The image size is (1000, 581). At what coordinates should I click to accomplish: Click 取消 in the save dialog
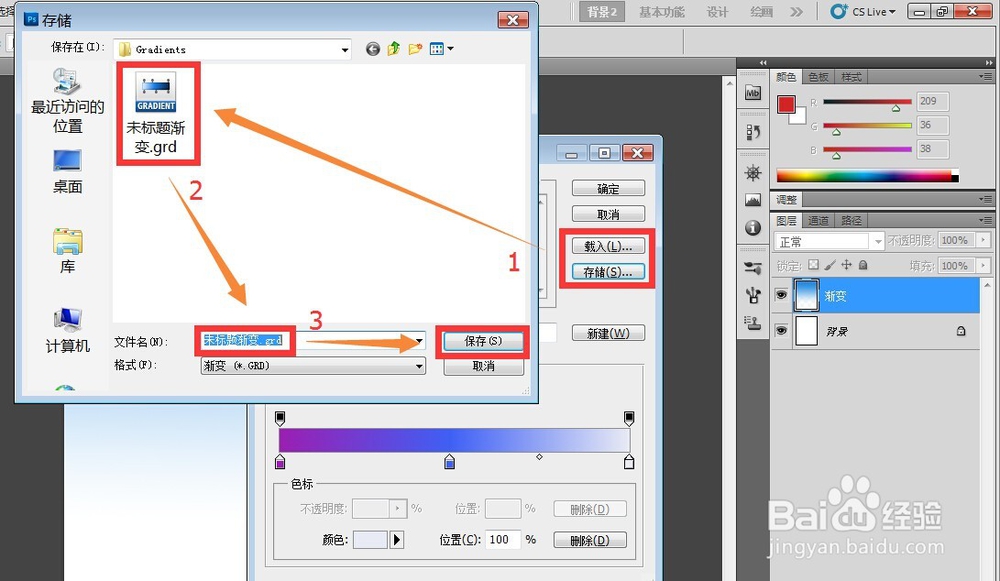483,366
